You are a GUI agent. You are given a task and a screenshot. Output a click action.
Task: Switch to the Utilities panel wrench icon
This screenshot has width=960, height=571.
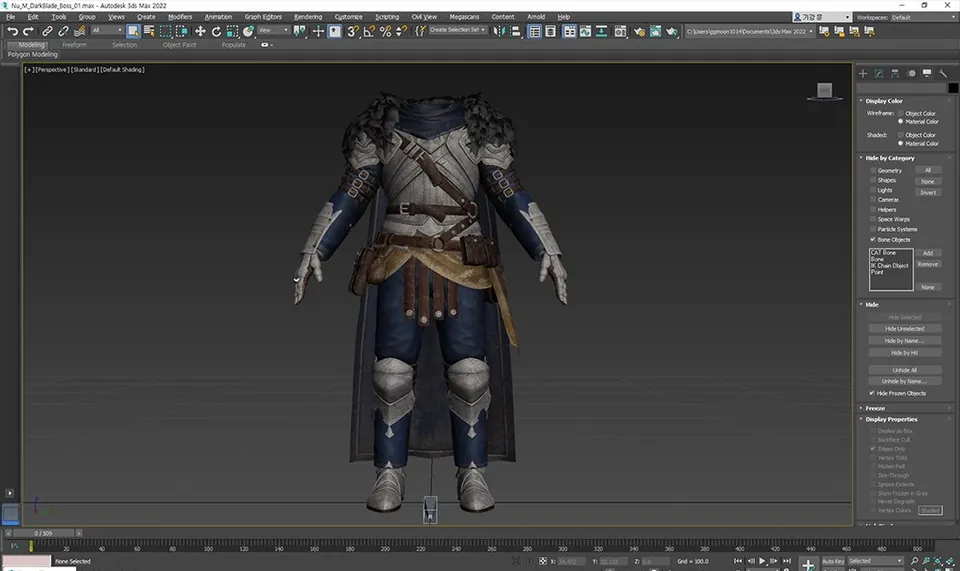click(x=943, y=73)
